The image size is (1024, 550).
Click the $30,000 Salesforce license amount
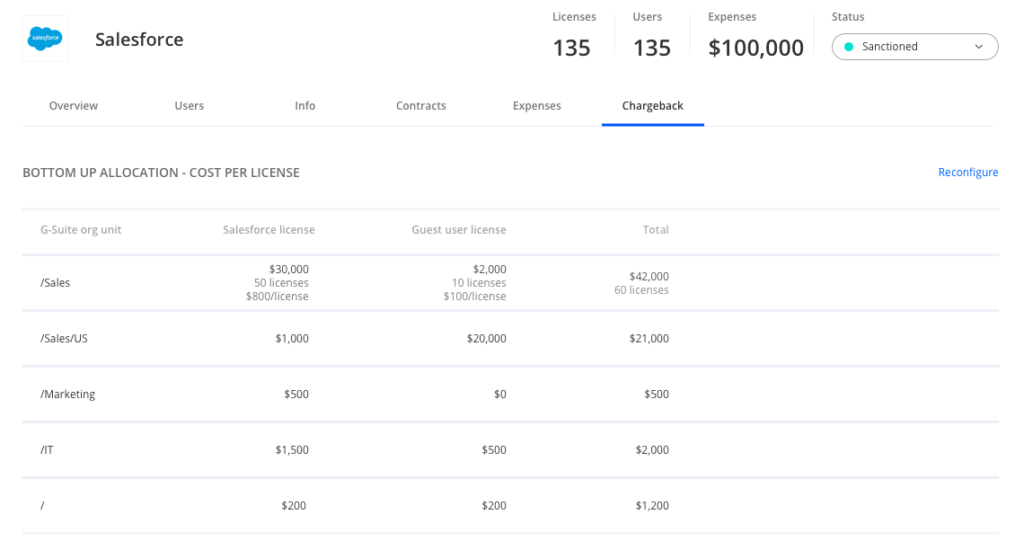[x=289, y=269]
